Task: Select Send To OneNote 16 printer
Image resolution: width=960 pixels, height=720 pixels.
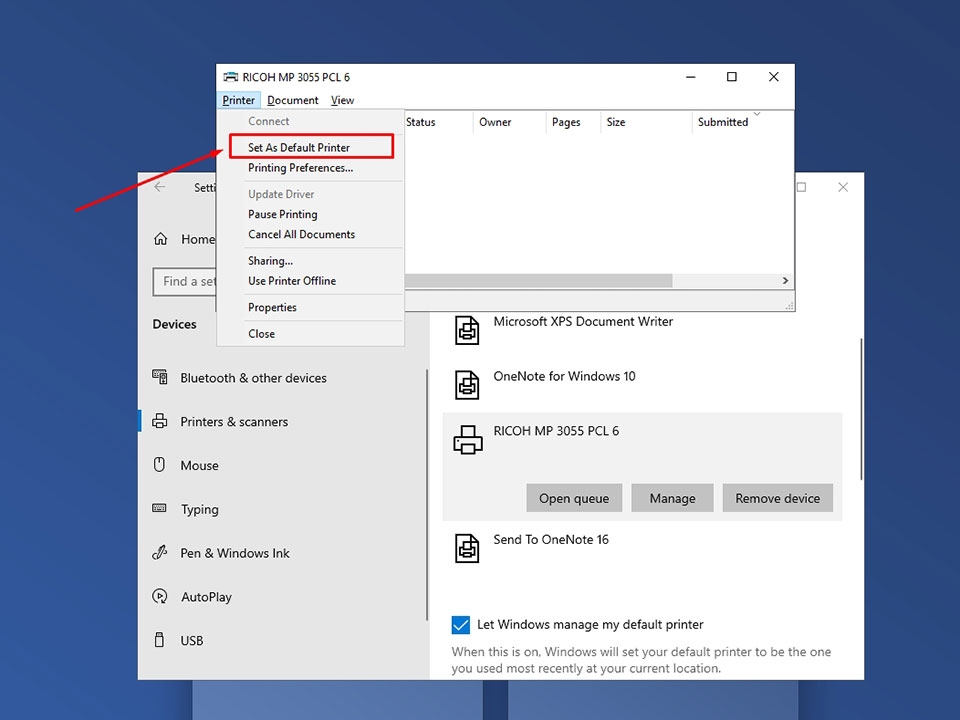Action: click(x=551, y=539)
